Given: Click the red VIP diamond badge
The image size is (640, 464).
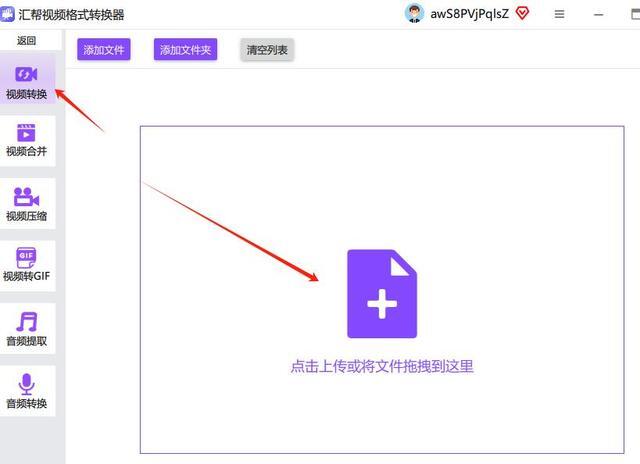Looking at the screenshot, I should point(522,13).
